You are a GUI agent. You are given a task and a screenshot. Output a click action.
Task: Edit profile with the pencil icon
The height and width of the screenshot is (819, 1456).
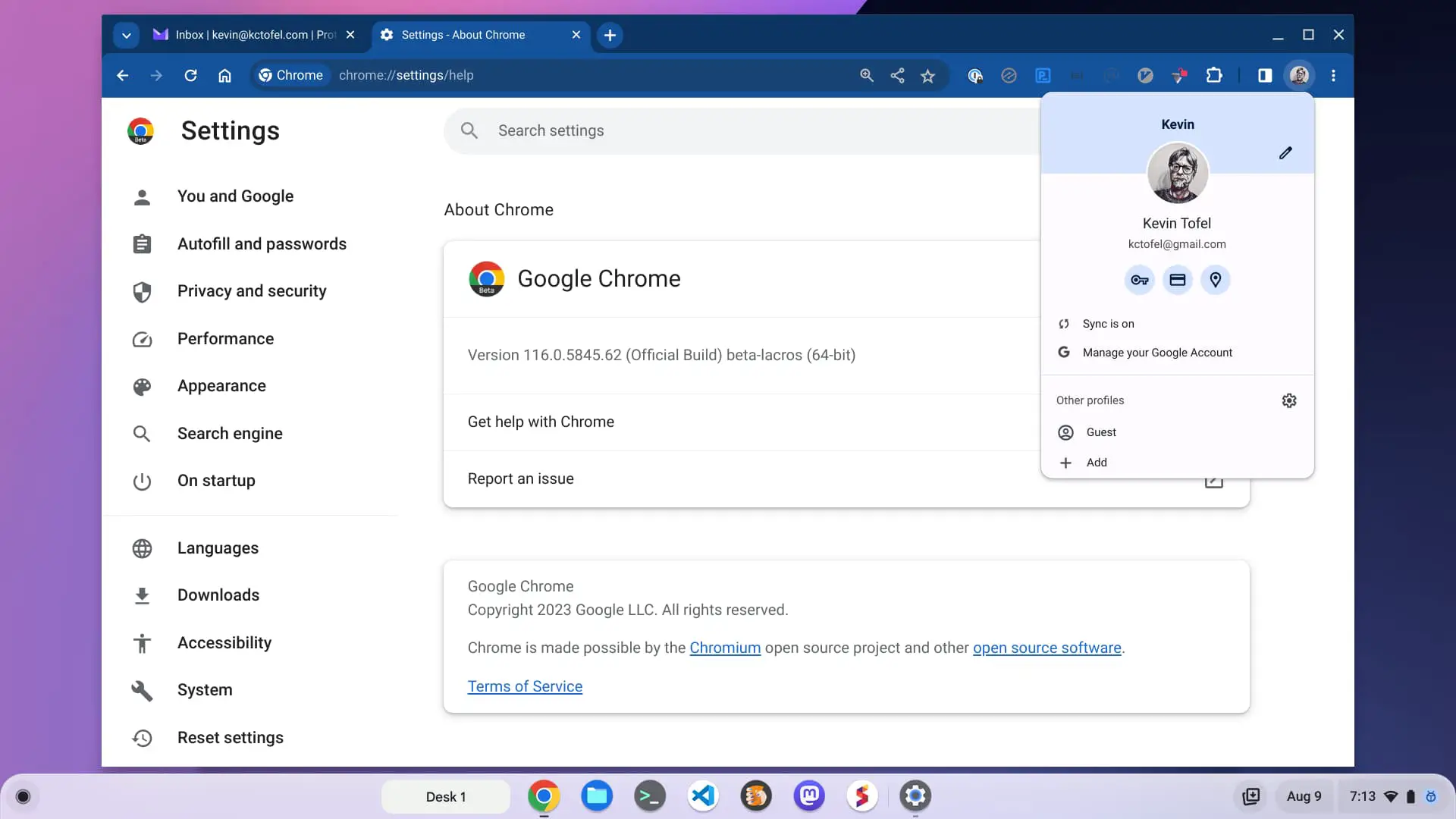[1285, 153]
